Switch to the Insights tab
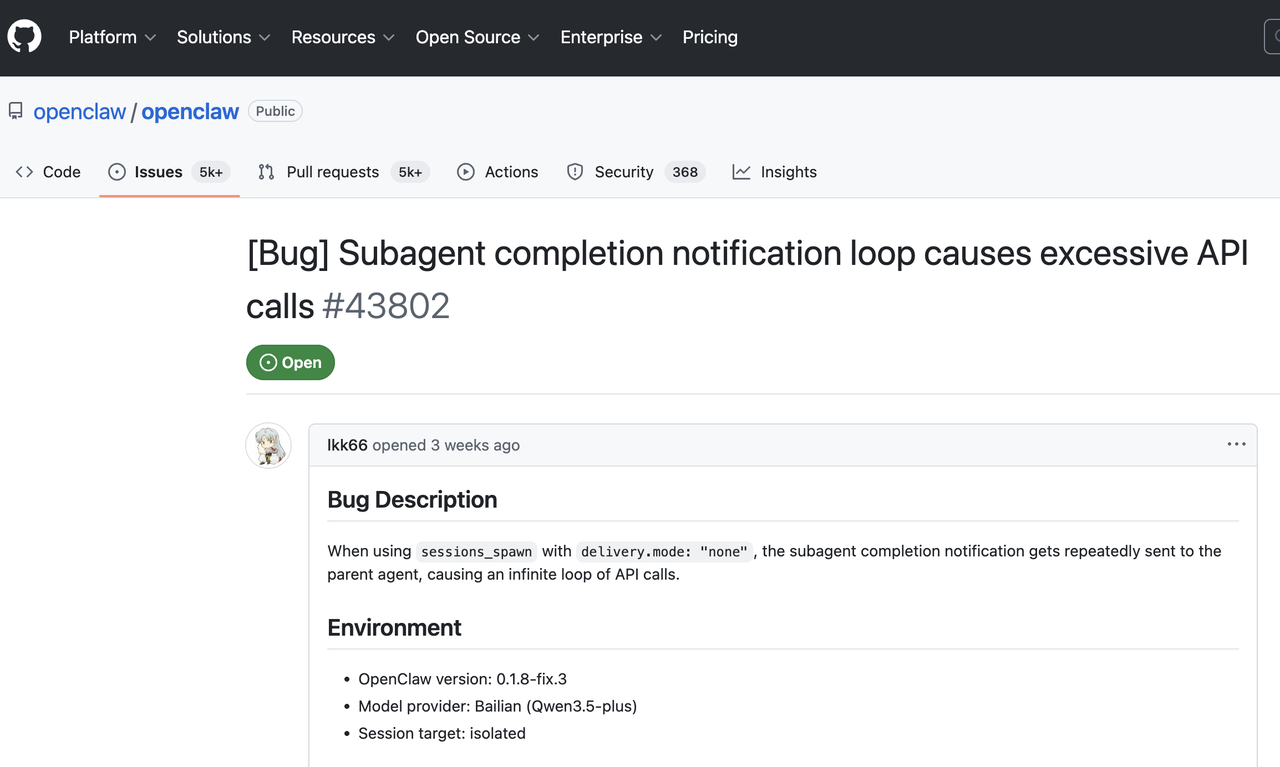This screenshot has height=767, width=1280. (x=774, y=172)
